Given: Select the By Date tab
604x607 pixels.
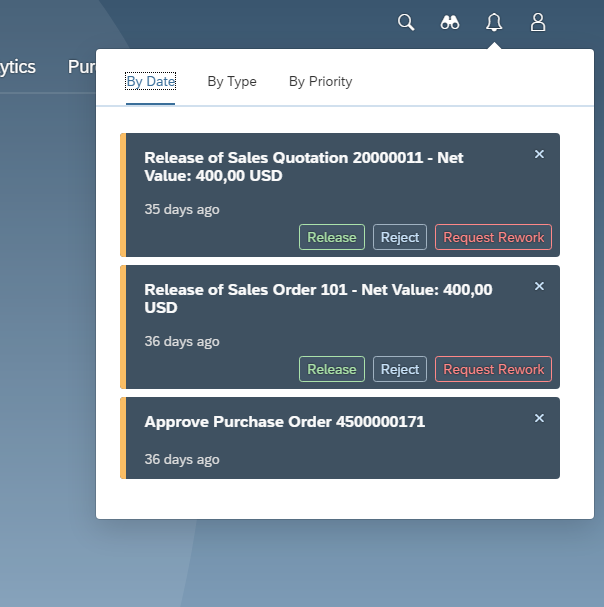Looking at the screenshot, I should click(151, 81).
